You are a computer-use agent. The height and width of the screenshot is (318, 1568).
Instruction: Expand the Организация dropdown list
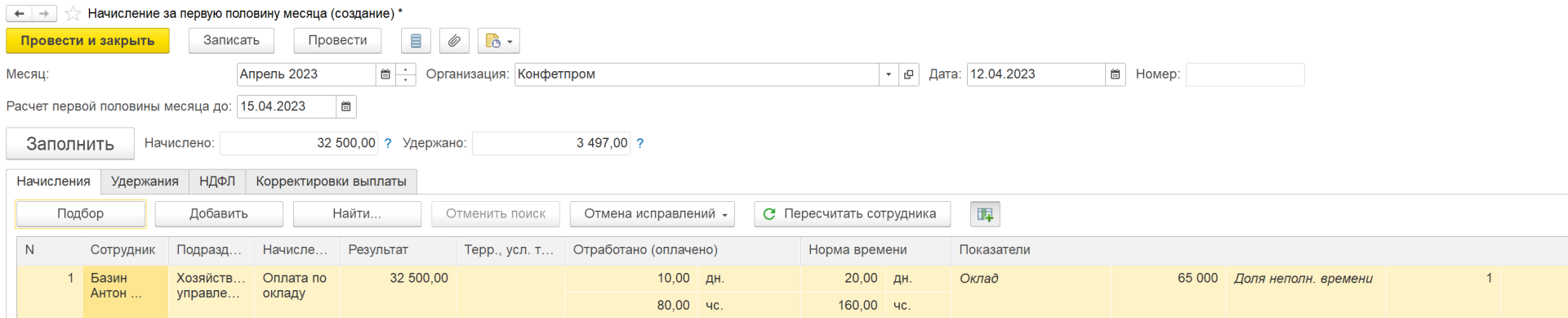point(889,74)
